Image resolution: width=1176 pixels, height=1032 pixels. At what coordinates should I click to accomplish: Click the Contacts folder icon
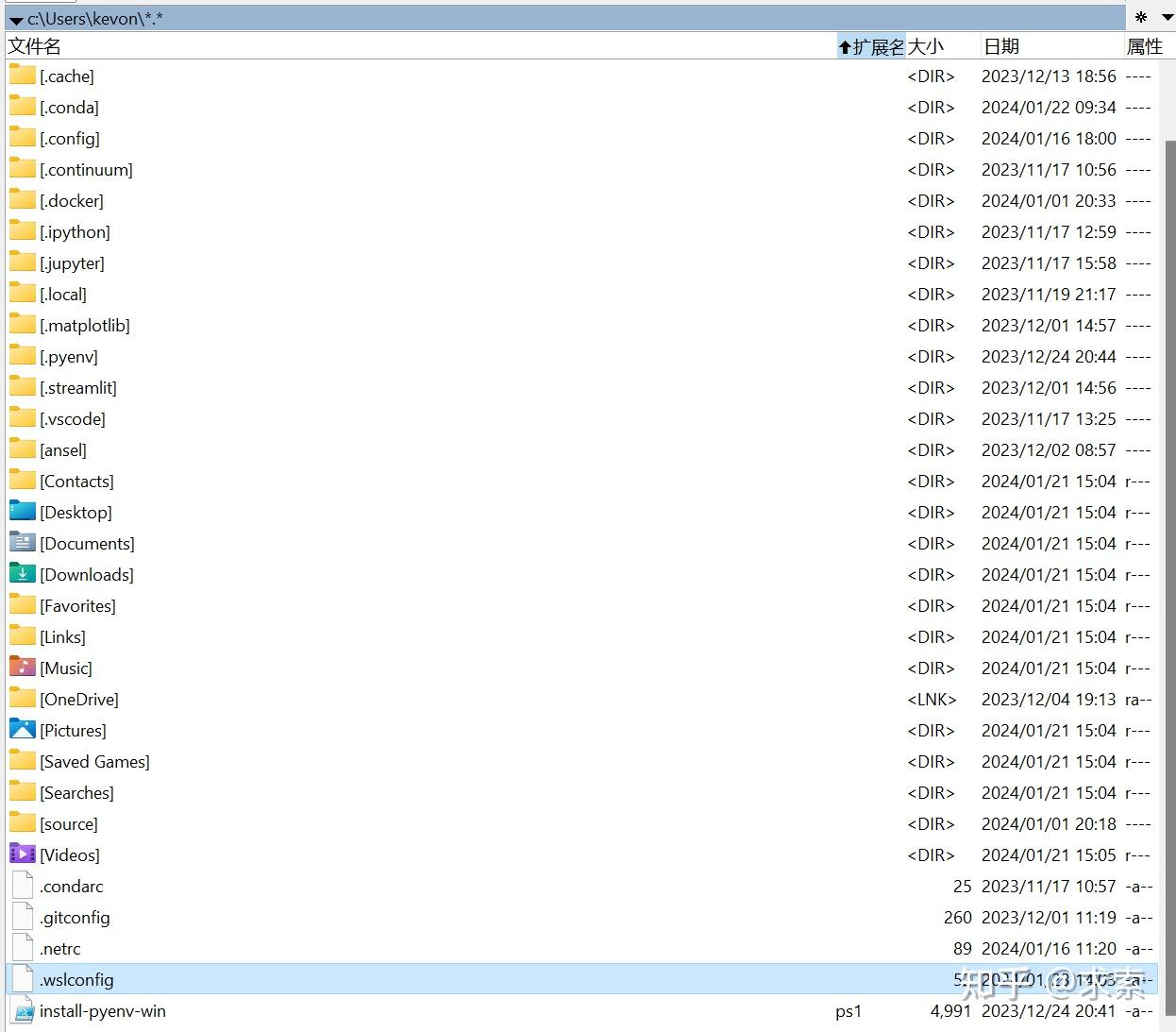point(21,480)
